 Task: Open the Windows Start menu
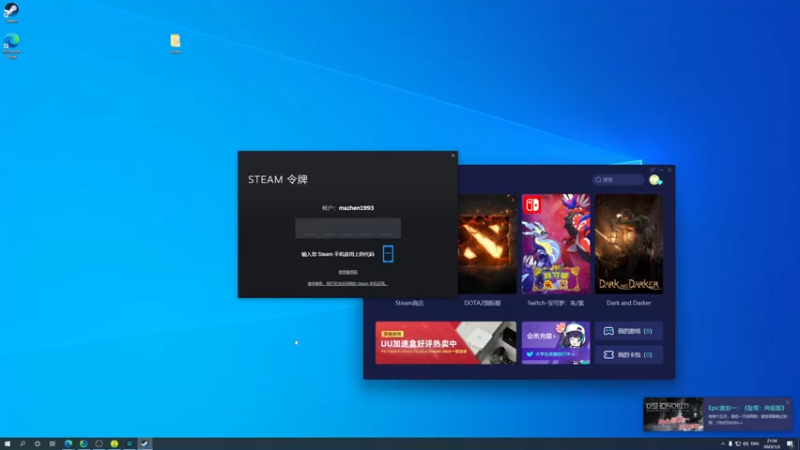pyautogui.click(x=7, y=444)
